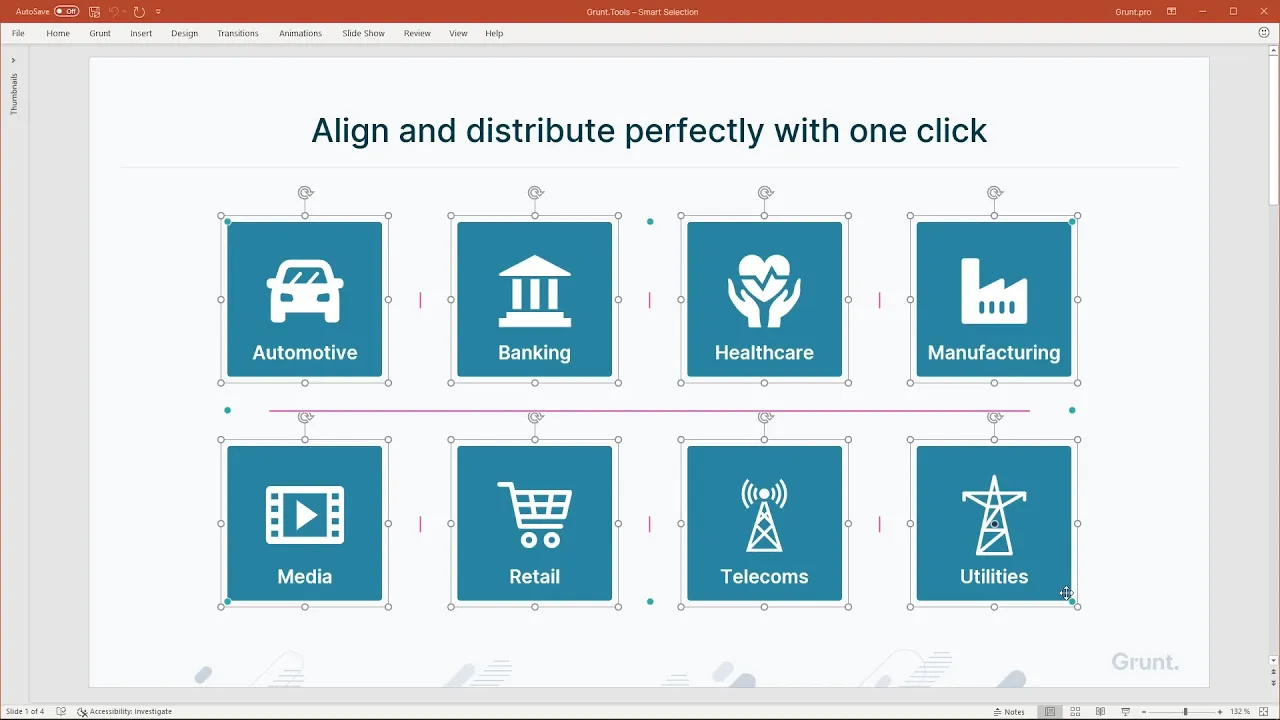This screenshot has width=1280, height=720.
Task: Switch to Slide Sorter view icon
Action: tap(1075, 711)
